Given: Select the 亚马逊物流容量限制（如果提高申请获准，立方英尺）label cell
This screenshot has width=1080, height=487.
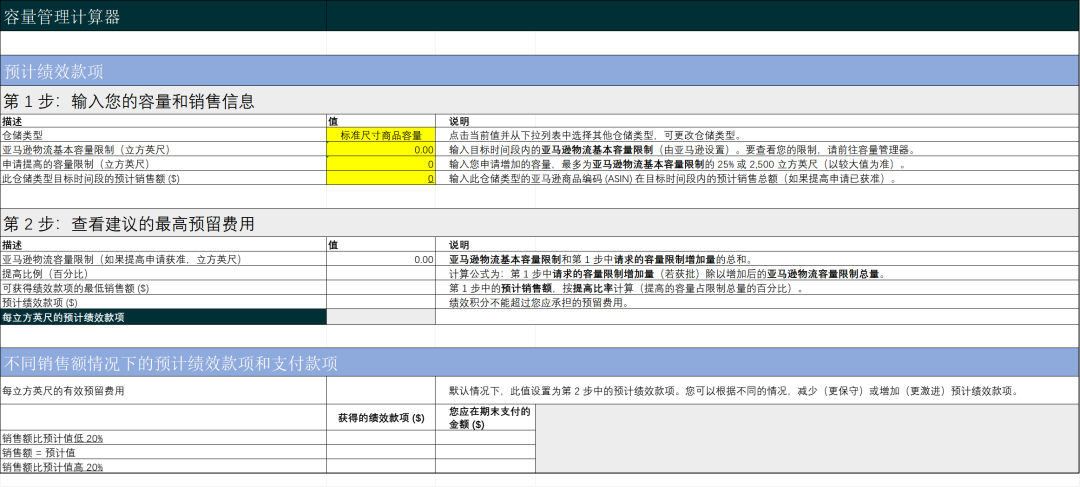Looking at the screenshot, I should (x=163, y=259).
